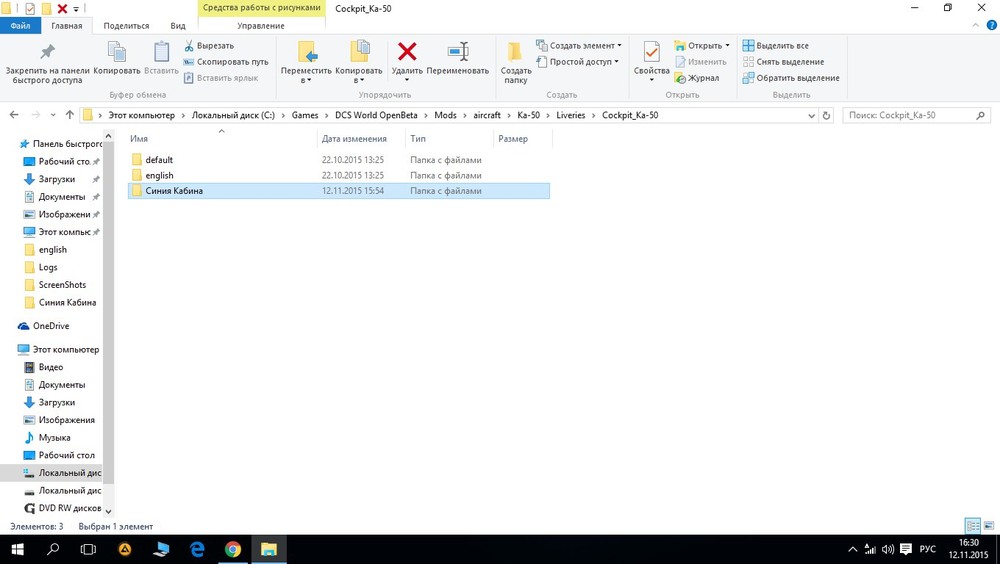Delete with red Удалить icon

click(407, 61)
